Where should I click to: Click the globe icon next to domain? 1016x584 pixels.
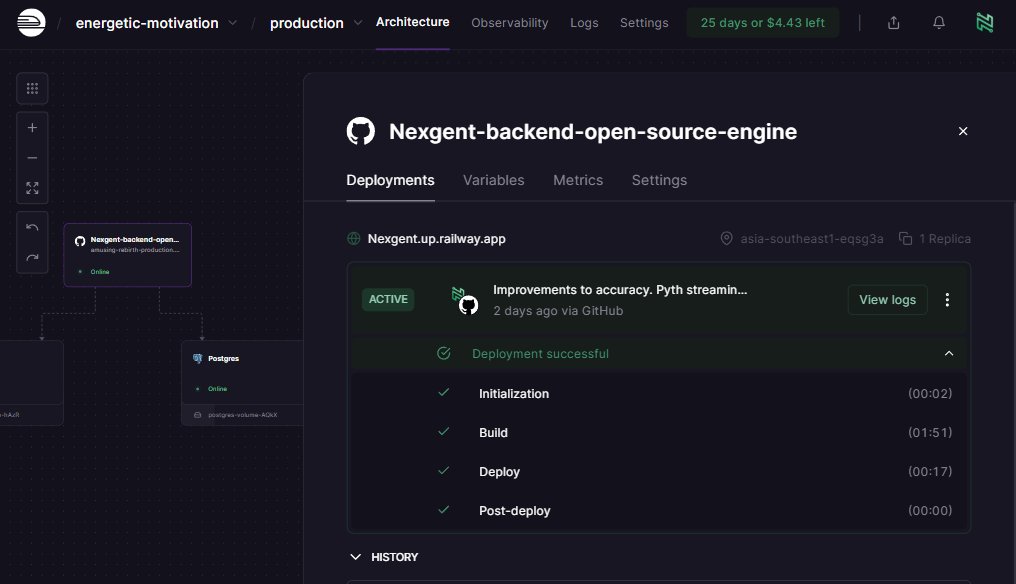[x=354, y=239]
